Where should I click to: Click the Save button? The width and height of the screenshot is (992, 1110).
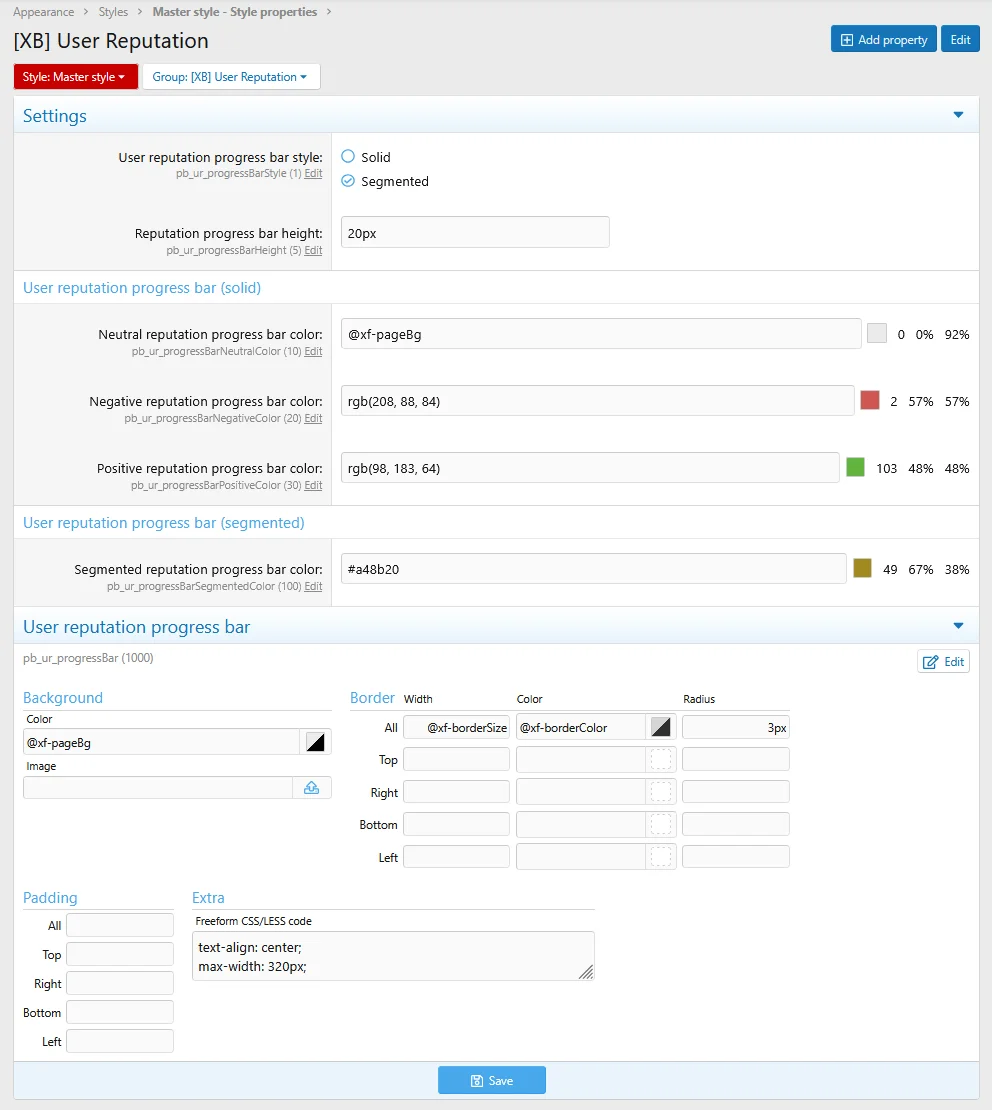[x=491, y=1081]
